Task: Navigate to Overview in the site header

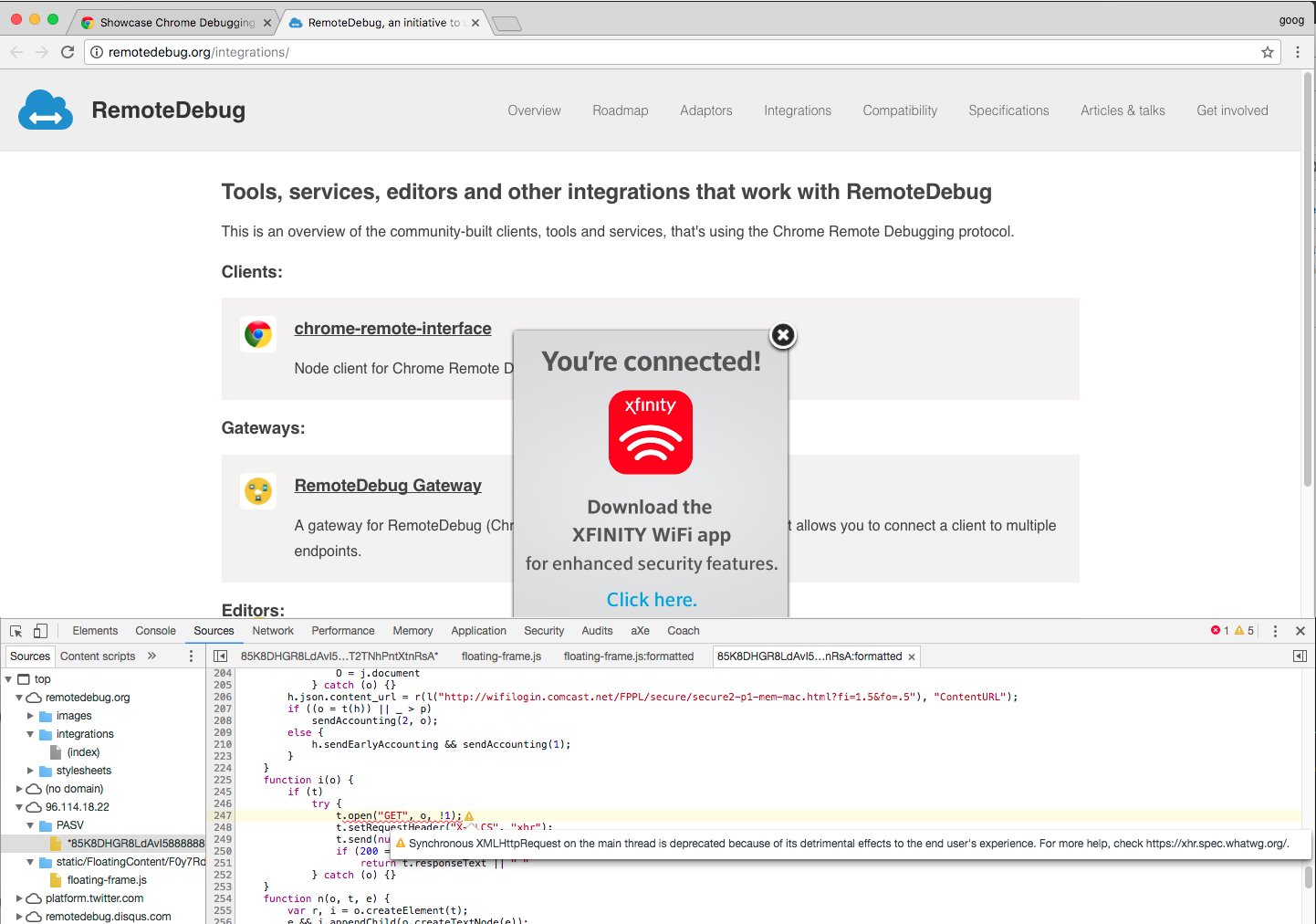Action: coord(535,110)
